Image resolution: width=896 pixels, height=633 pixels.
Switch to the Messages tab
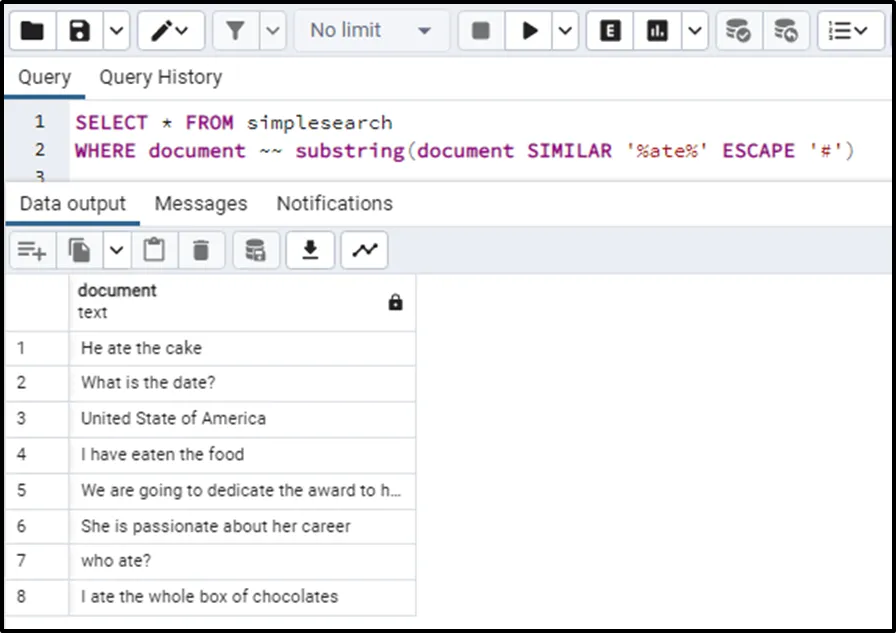[x=201, y=204]
